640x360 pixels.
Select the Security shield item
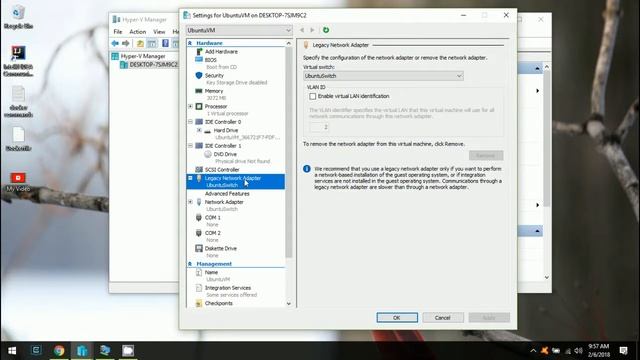point(214,76)
